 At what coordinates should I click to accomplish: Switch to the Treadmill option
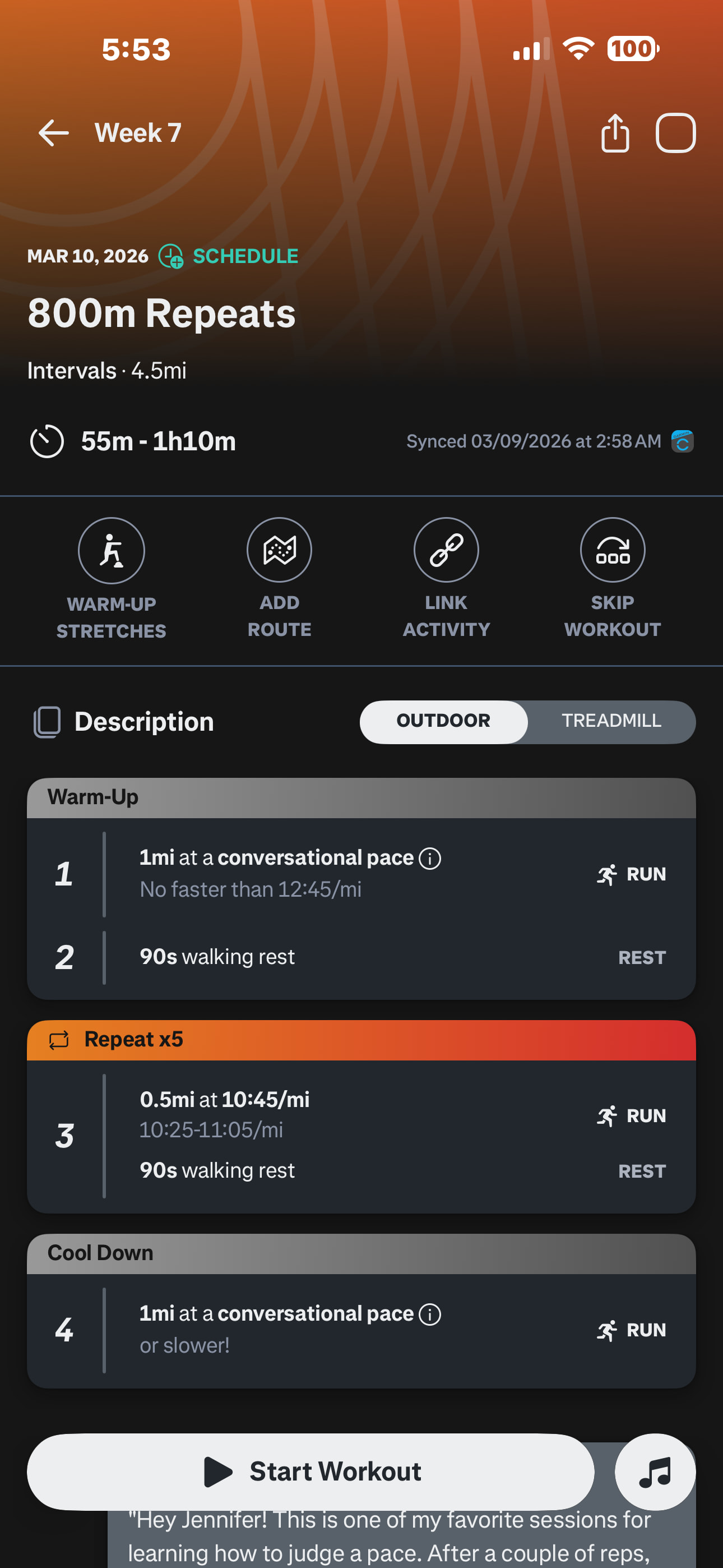coord(611,721)
